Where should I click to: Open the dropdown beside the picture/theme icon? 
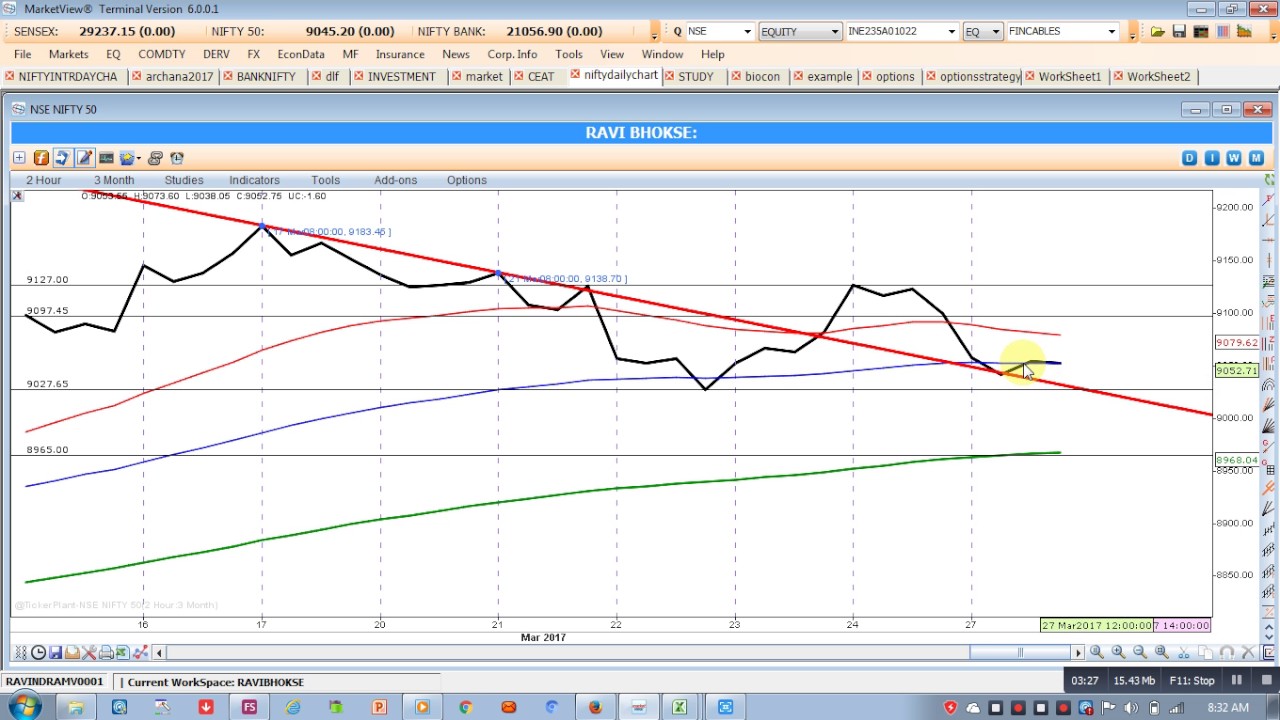tap(138, 158)
